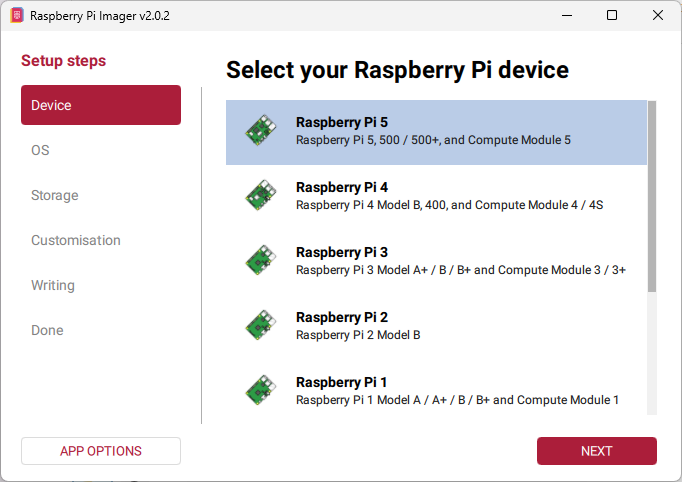Viewport: 682px width, 482px height.
Task: Pick the Raspberry Pi 3 title
Action: coord(342,252)
